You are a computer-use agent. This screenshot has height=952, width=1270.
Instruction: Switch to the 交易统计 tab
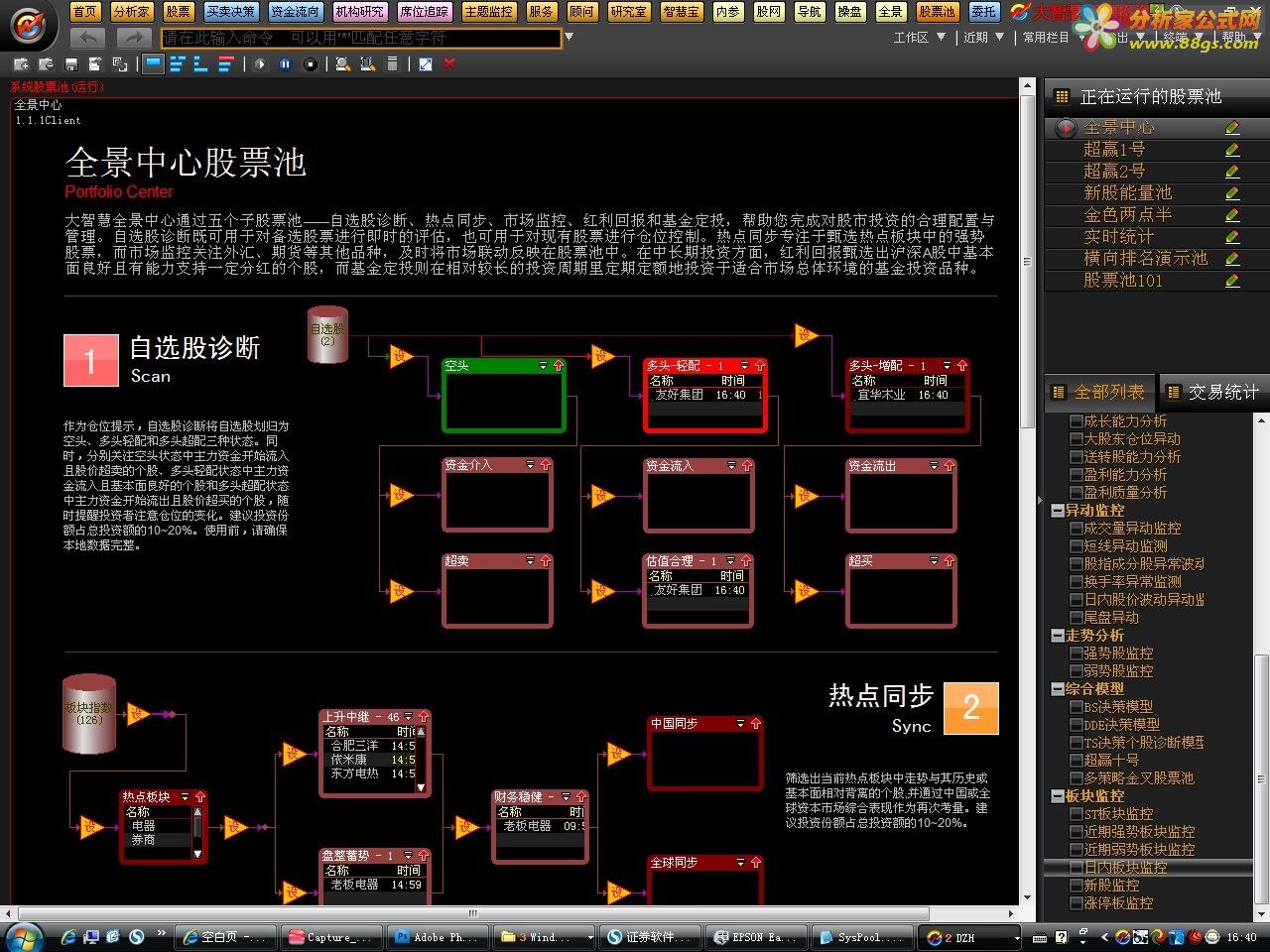pyautogui.click(x=1213, y=393)
